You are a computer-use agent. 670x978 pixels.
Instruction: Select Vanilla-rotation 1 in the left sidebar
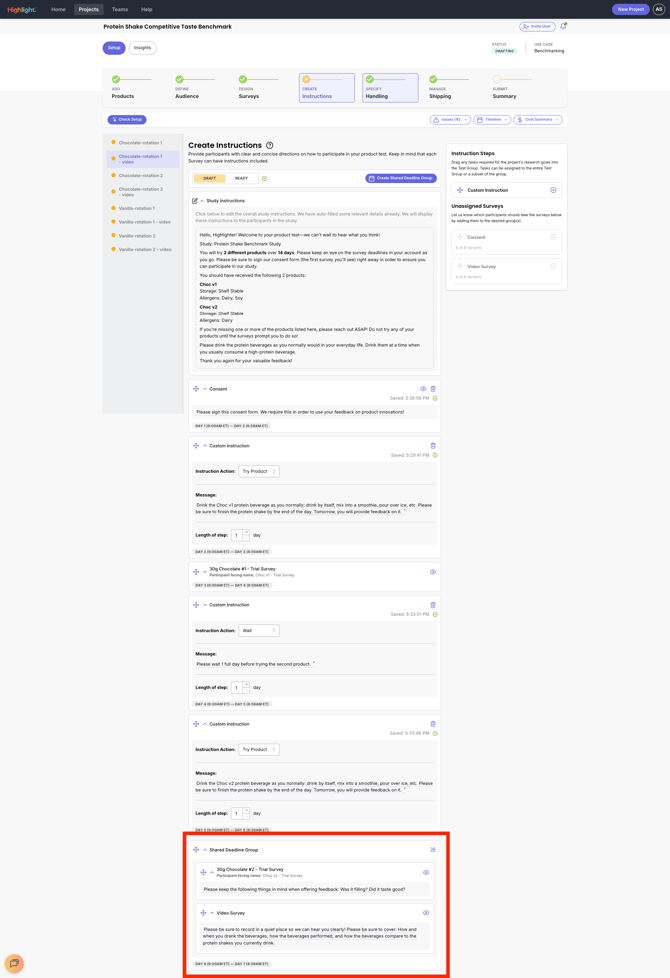pyautogui.click(x=136, y=208)
